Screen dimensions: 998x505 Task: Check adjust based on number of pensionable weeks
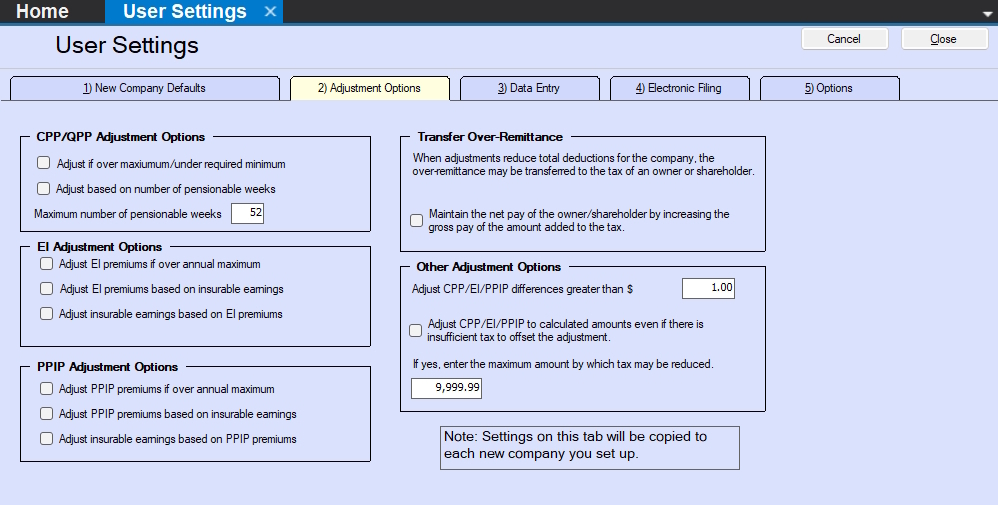(x=43, y=188)
